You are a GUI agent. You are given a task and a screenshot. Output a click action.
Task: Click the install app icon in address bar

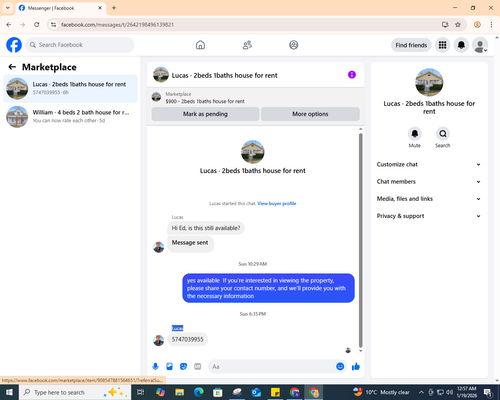445,25
